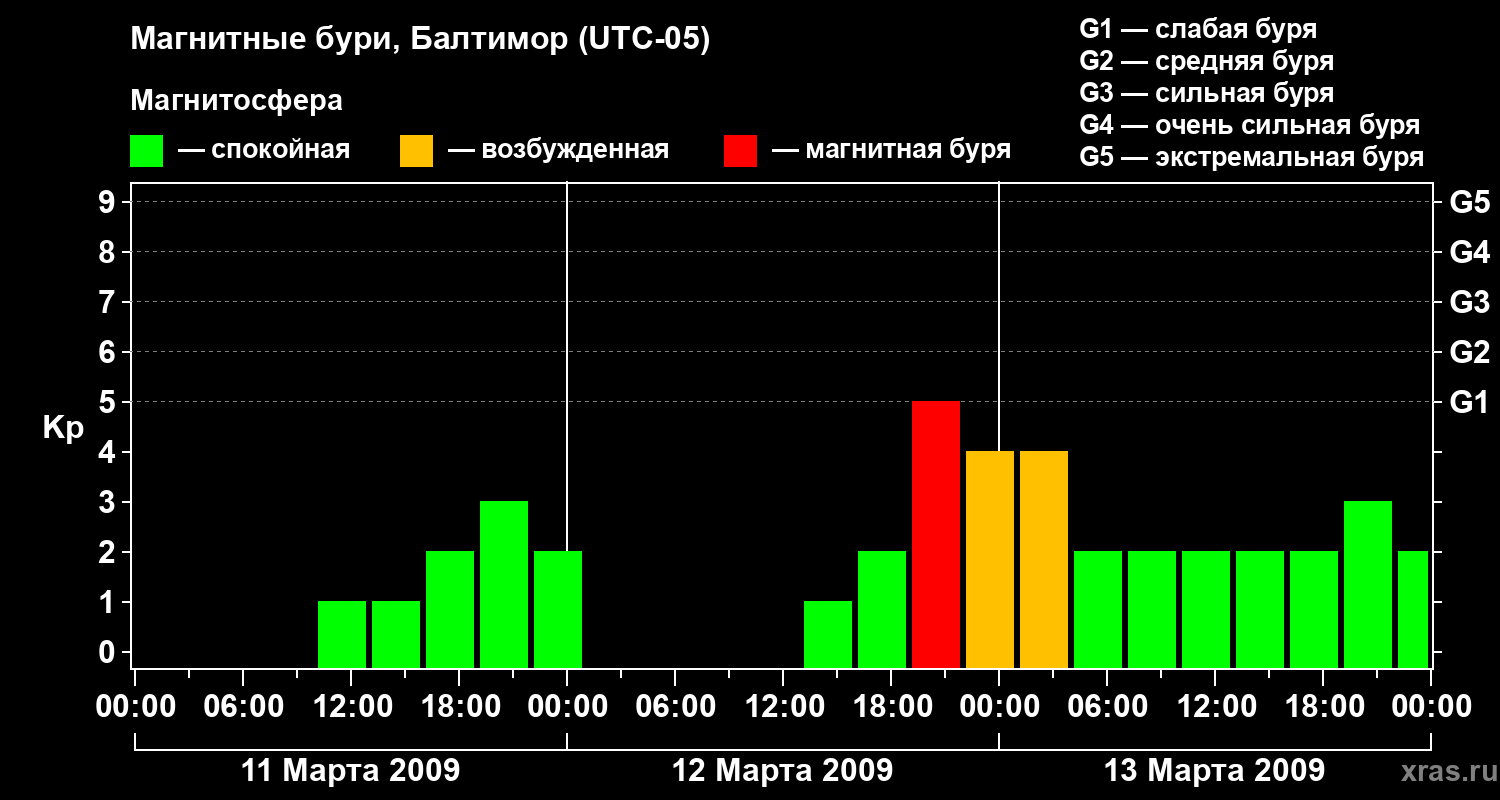The width and height of the screenshot is (1500, 800).
Task: Click the 'G2' label on the right axis
Action: (x=1469, y=352)
